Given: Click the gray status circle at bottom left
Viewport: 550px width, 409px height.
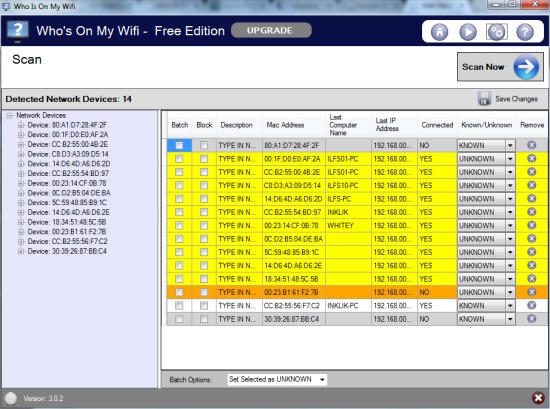Looking at the screenshot, I should point(11,398).
